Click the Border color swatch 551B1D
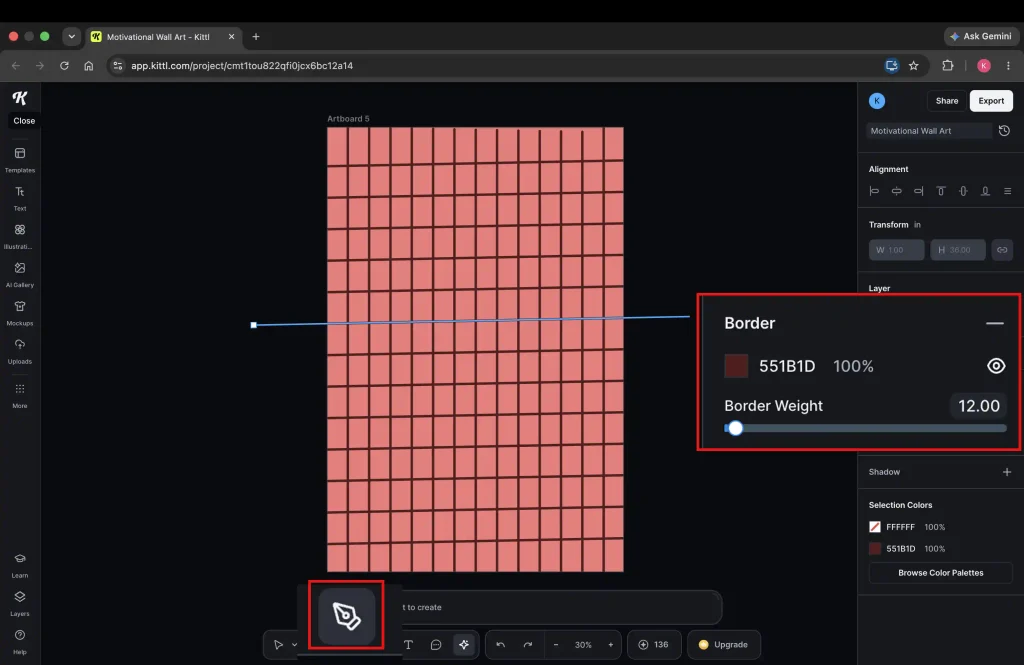The height and width of the screenshot is (665, 1024). coord(736,366)
